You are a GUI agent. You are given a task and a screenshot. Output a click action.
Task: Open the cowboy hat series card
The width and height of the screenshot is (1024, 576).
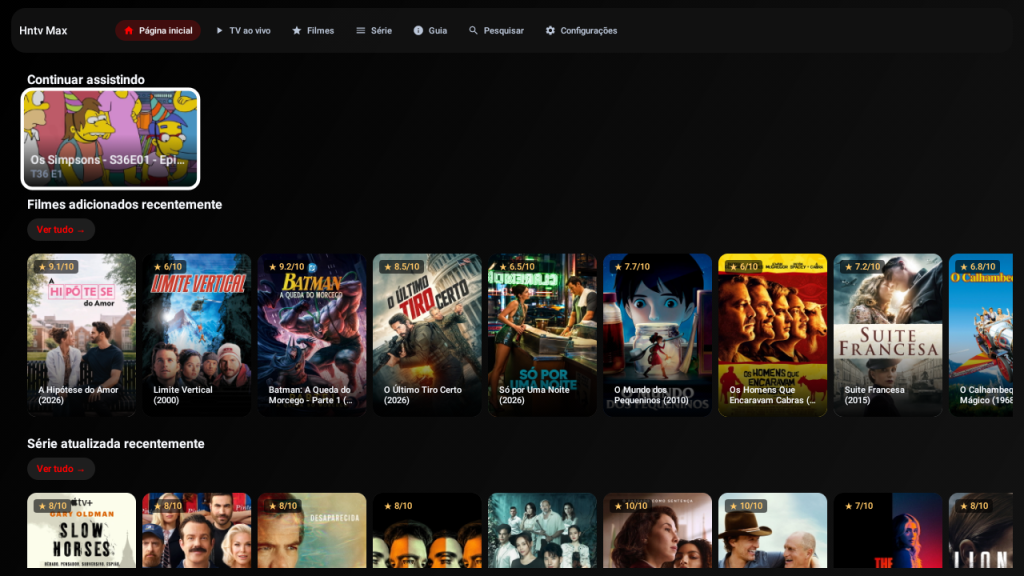coord(773,530)
